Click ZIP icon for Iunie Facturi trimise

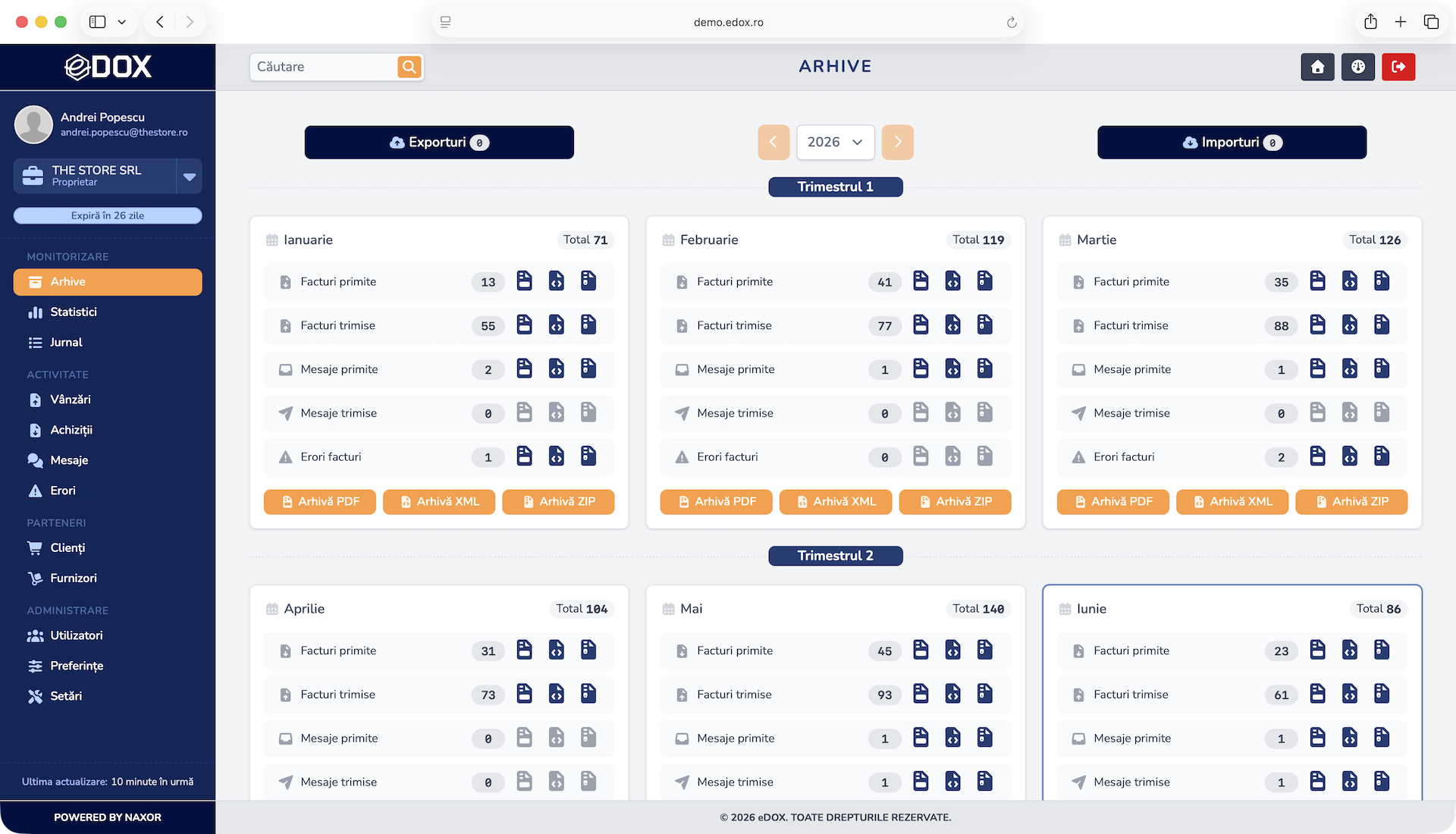pyautogui.click(x=1382, y=694)
